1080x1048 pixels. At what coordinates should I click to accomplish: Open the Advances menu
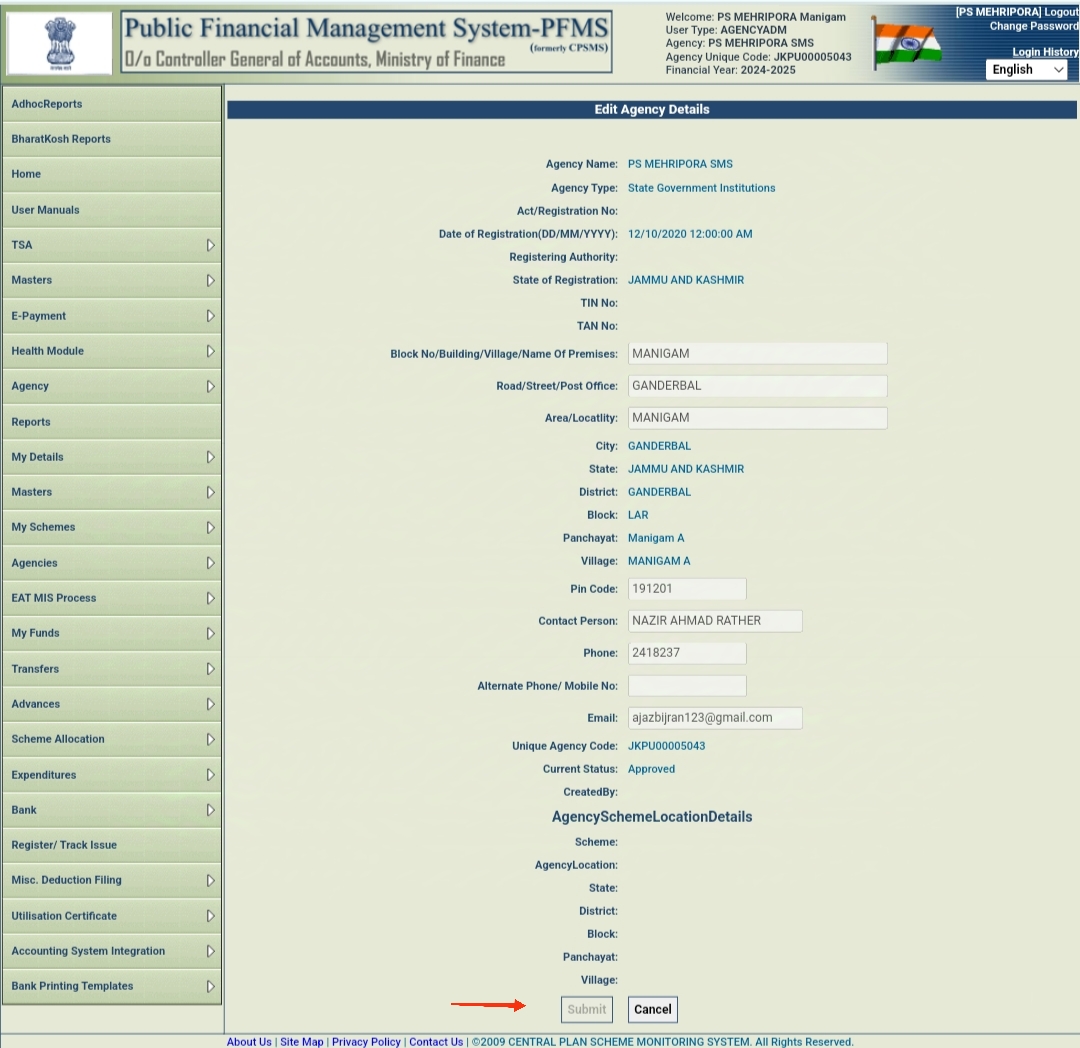tap(112, 704)
